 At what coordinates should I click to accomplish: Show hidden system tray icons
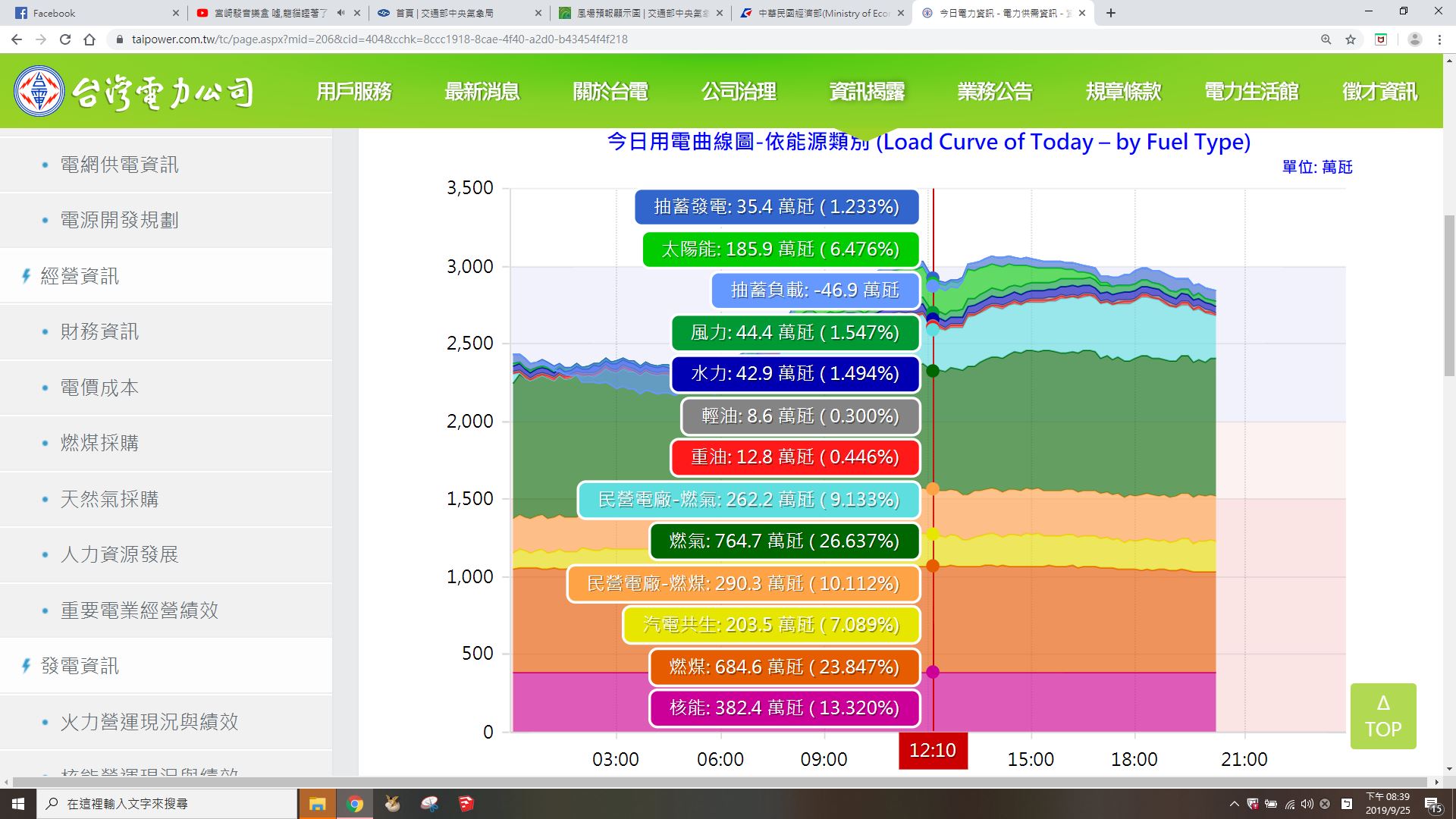[x=1234, y=804]
